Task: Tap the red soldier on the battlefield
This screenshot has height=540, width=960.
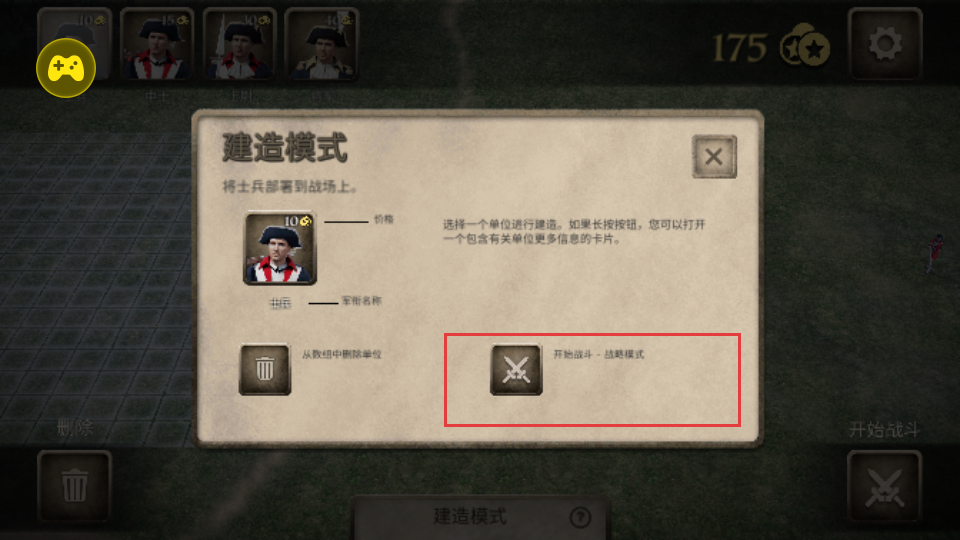Action: tap(934, 253)
